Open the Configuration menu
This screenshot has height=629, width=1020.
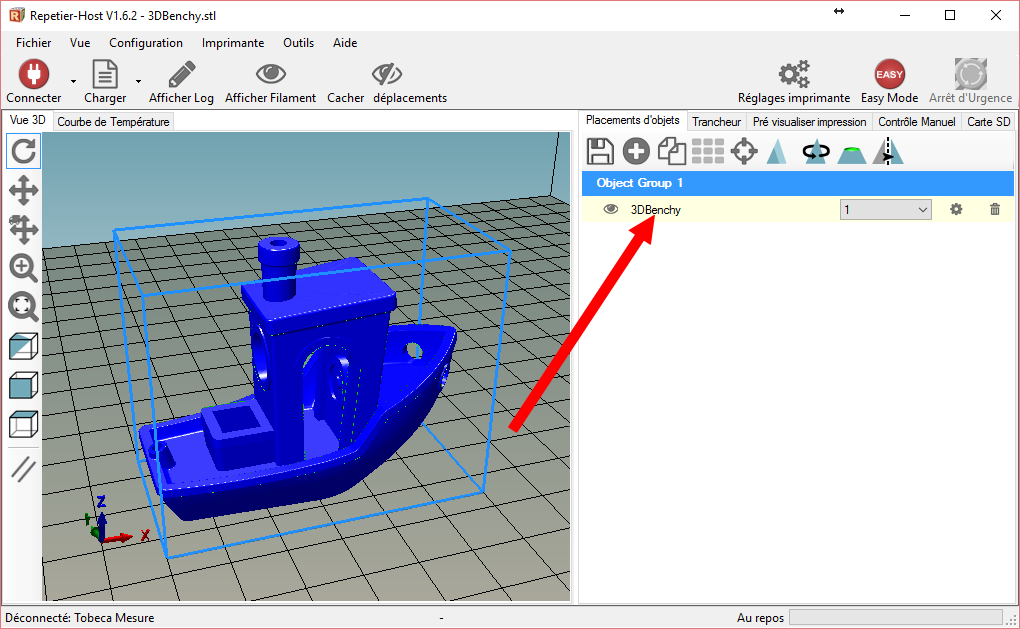coord(146,43)
